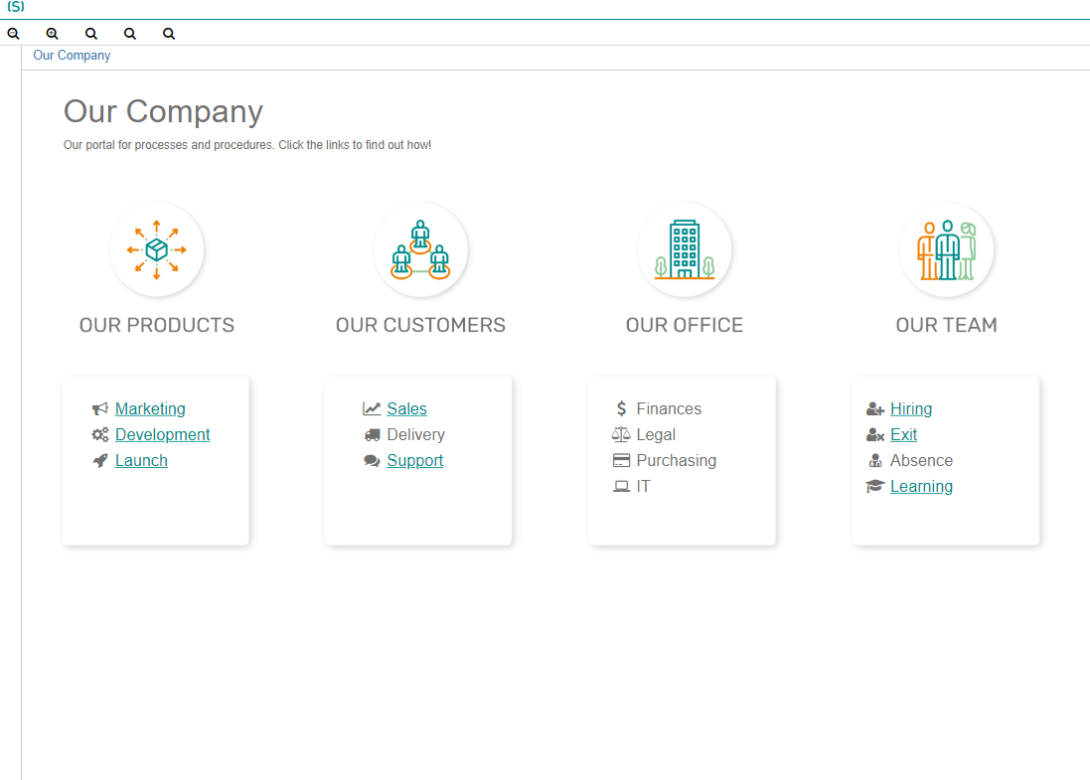Click the dollar sign icon beside Finances

621,409
